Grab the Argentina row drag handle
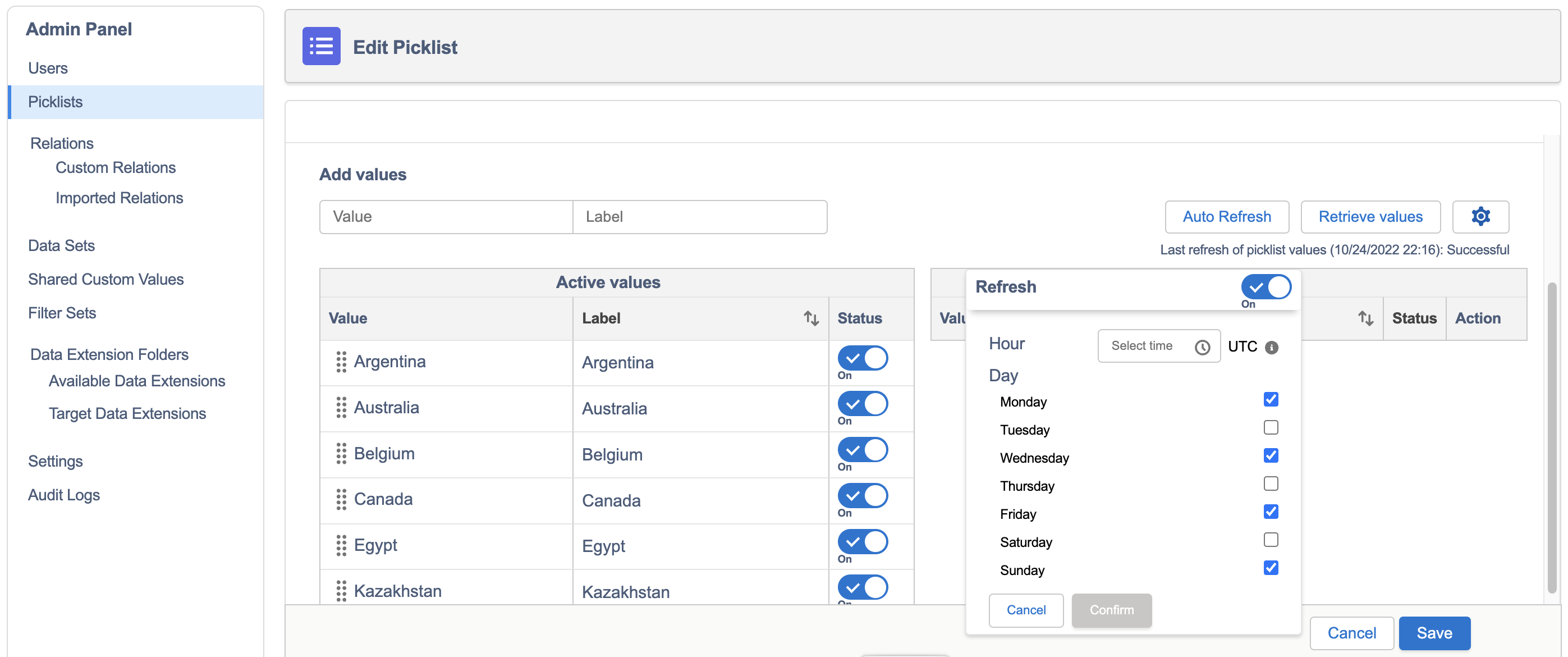1568x657 pixels. [341, 362]
